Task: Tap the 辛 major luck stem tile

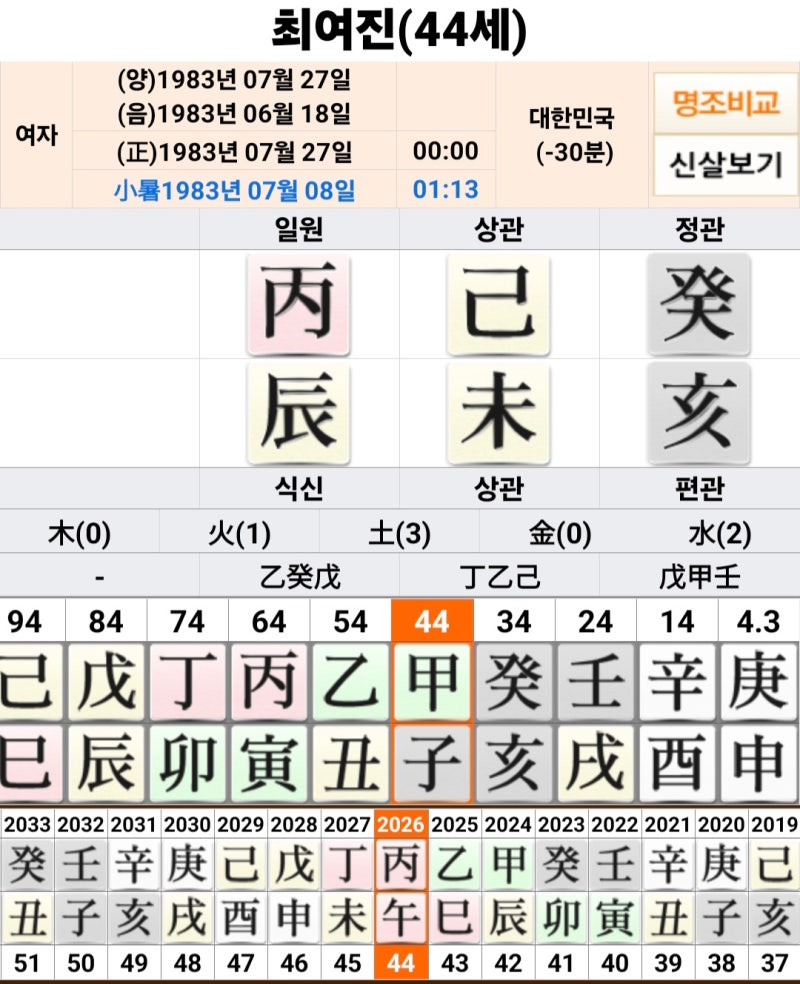Action: 677,682
